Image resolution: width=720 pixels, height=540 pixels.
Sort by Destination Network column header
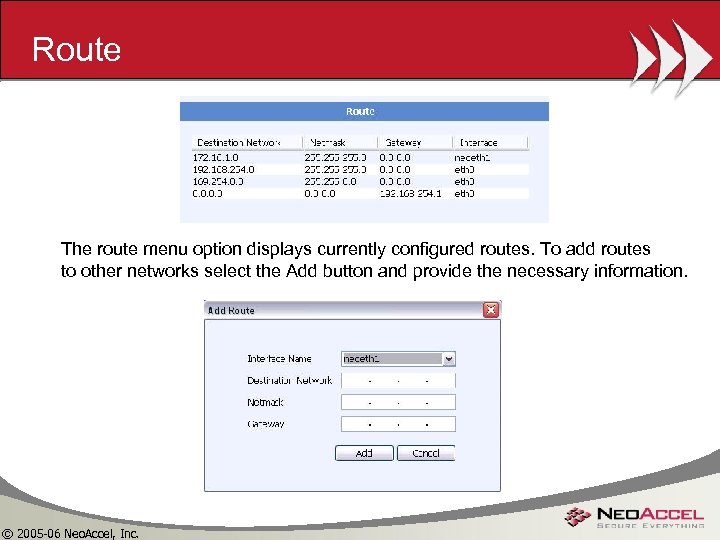[247, 143]
